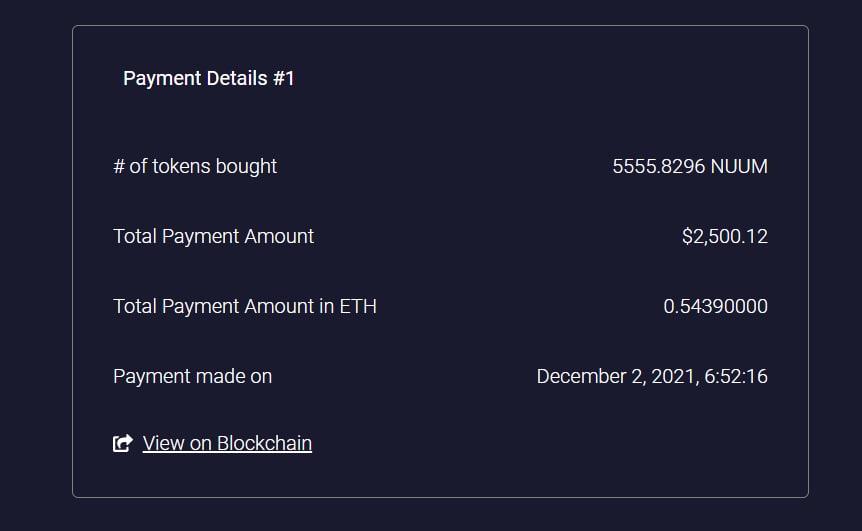Screen dimensions: 862x531
Task: Click the Total Payment Amount label
Action: [x=213, y=236]
